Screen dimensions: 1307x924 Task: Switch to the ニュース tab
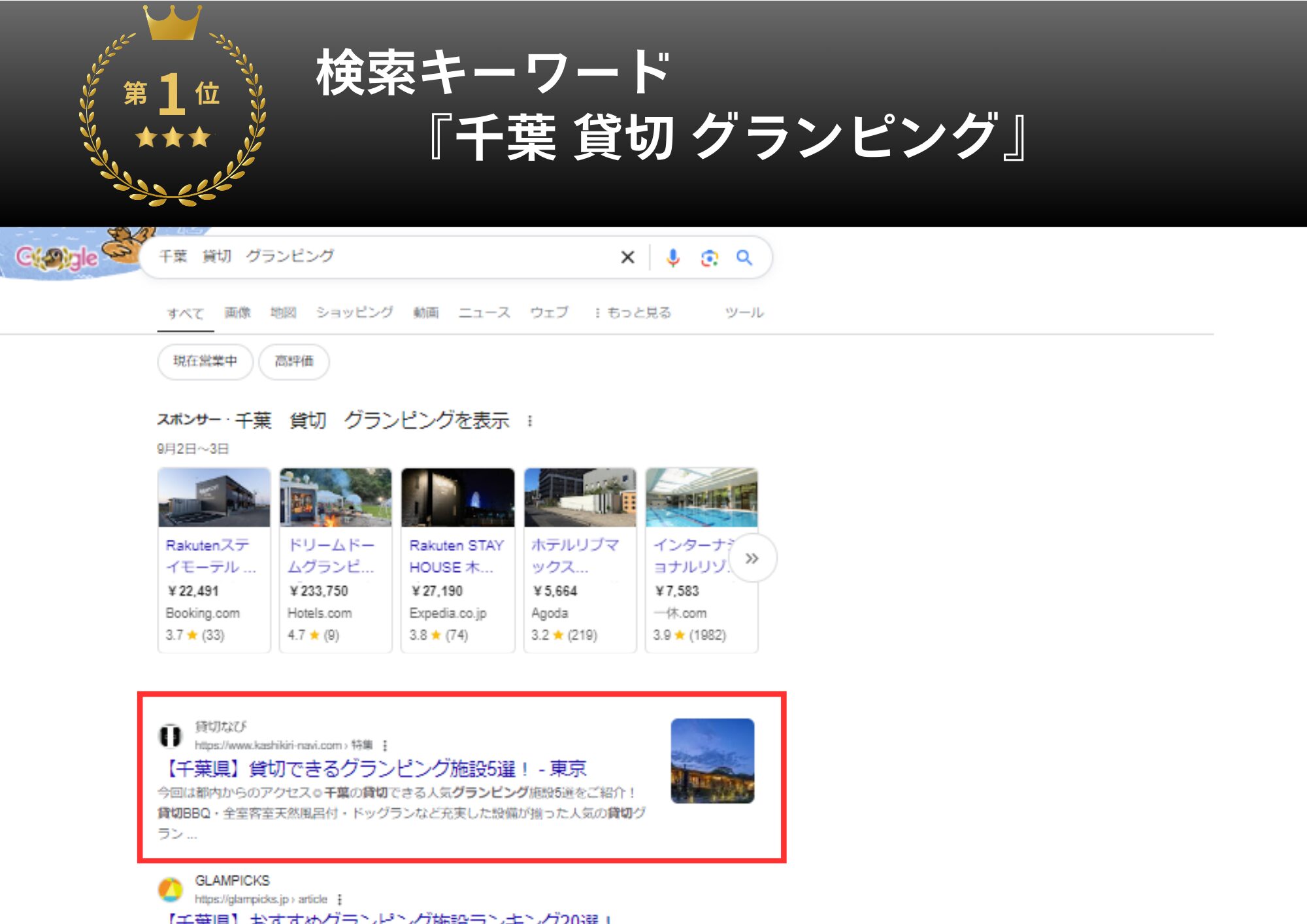(484, 313)
